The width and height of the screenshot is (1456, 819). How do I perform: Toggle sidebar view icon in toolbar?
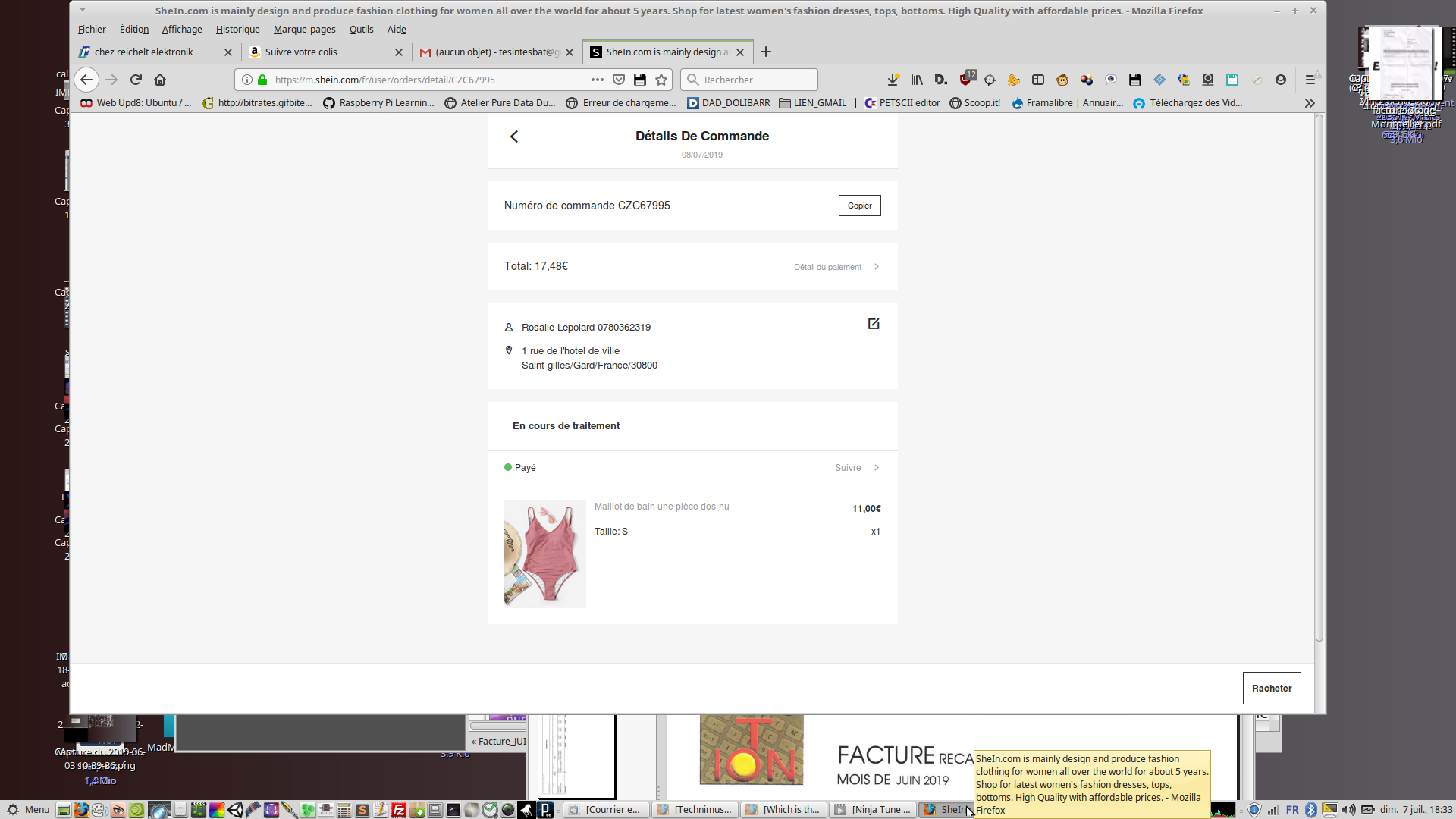pyautogui.click(x=1038, y=80)
